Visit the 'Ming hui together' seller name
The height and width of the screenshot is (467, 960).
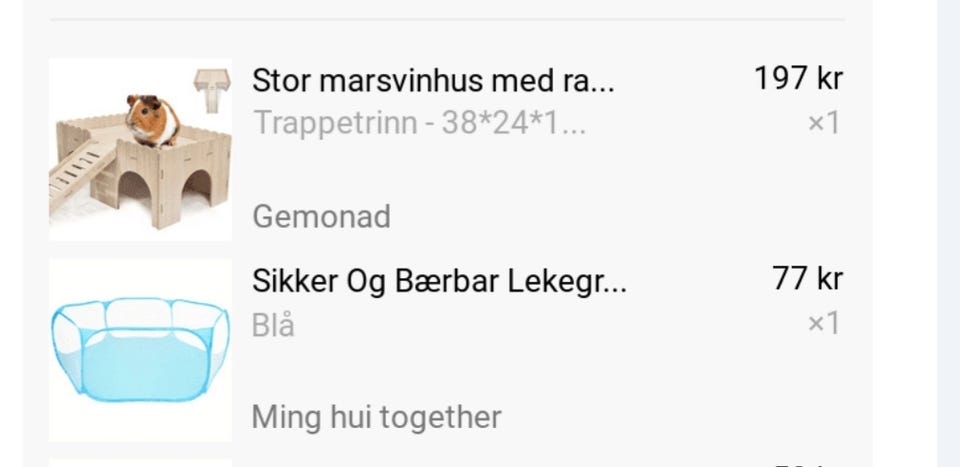pos(377,417)
